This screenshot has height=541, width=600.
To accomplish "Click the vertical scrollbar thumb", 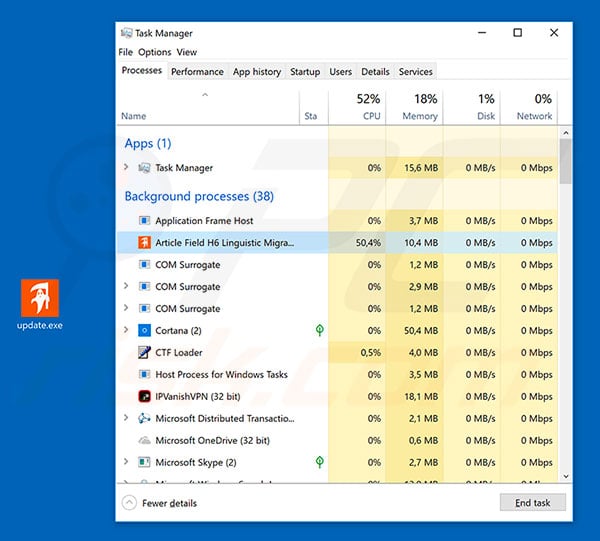I will tap(566, 161).
